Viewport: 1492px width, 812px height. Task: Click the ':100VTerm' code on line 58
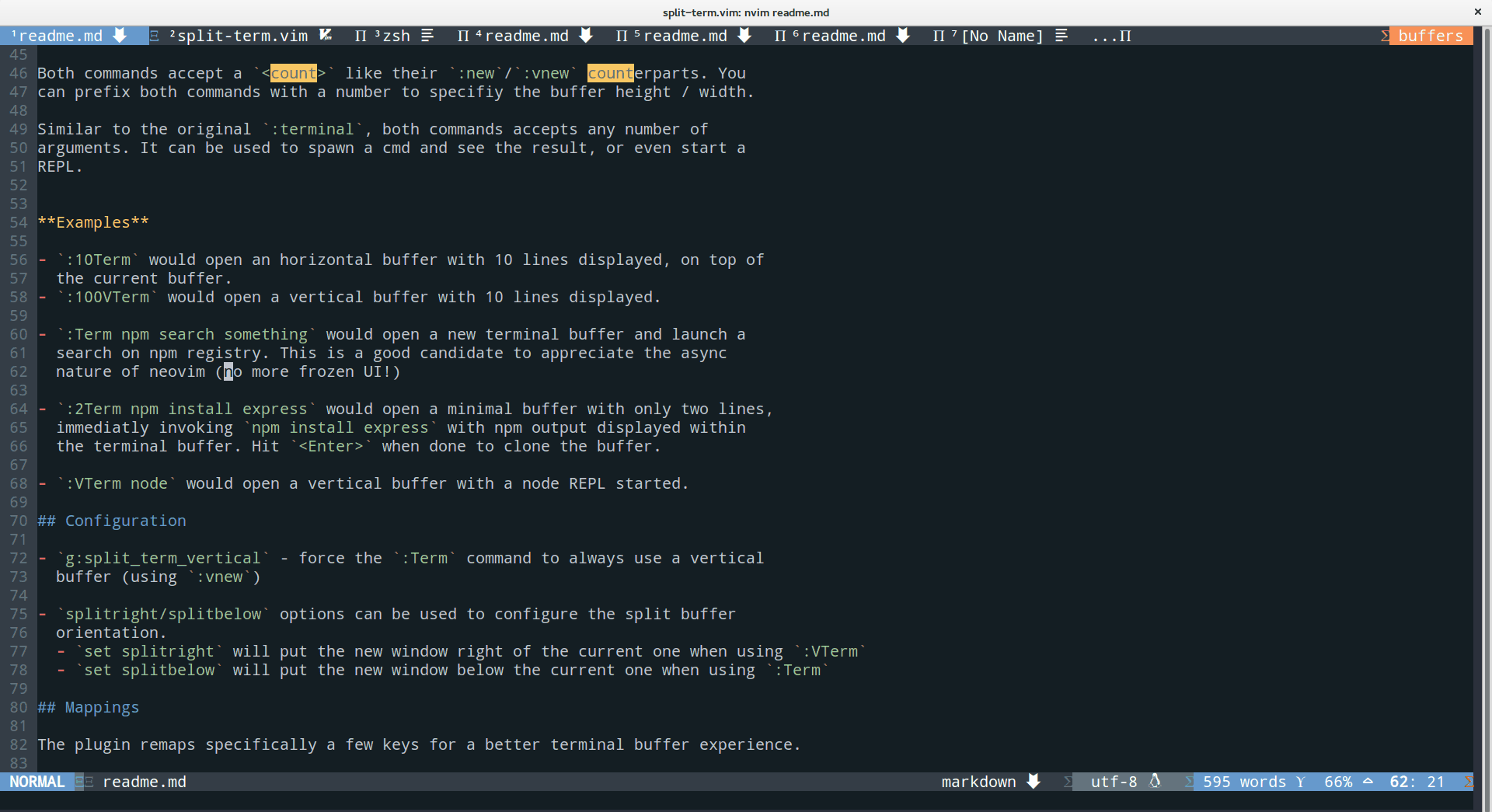107,297
